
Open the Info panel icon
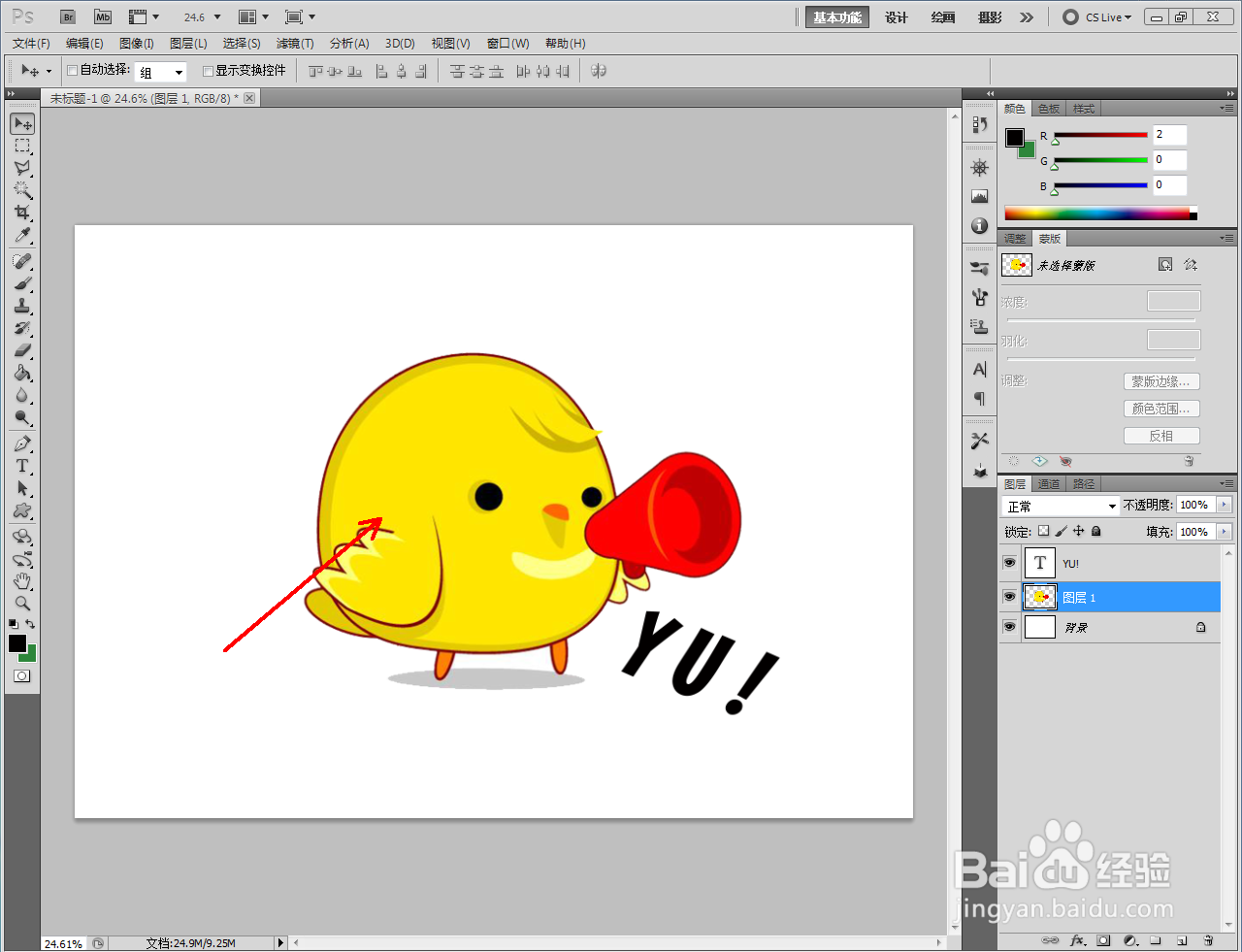pos(979,225)
